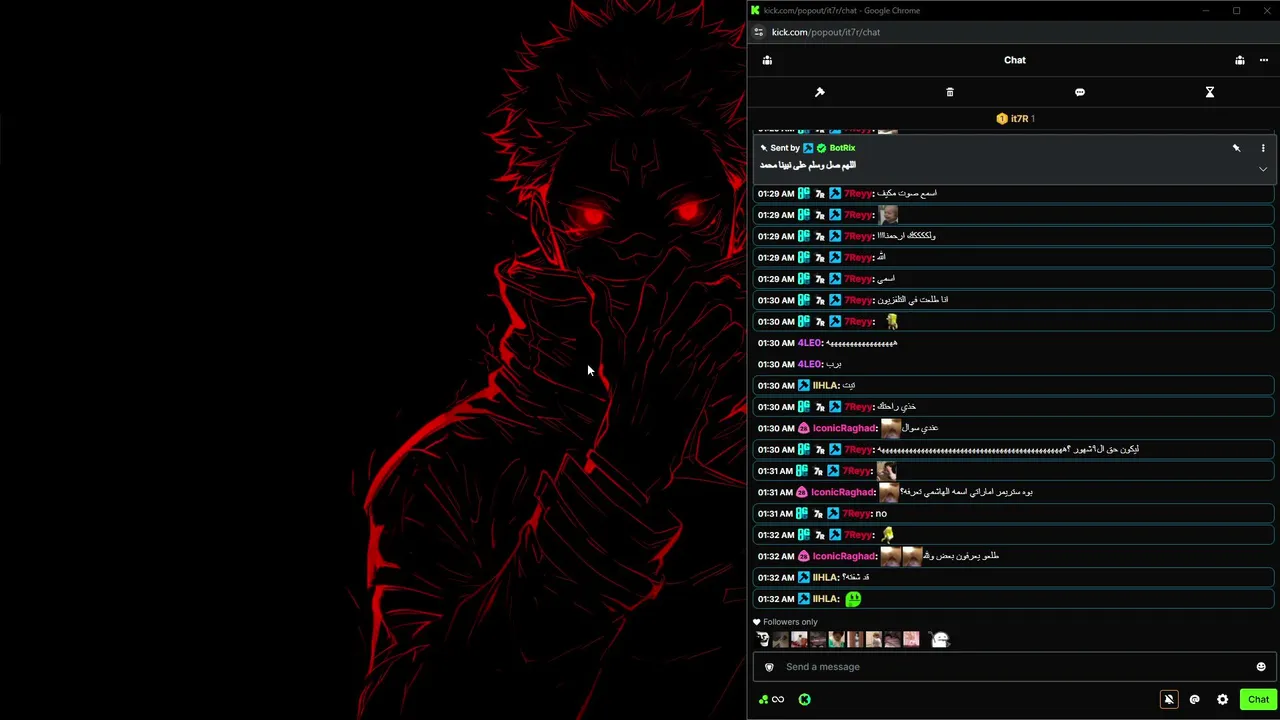This screenshot has height=720, width=1280.
Task: Click 7Reyy's moderator badge on 'no' message
Action: (835, 513)
